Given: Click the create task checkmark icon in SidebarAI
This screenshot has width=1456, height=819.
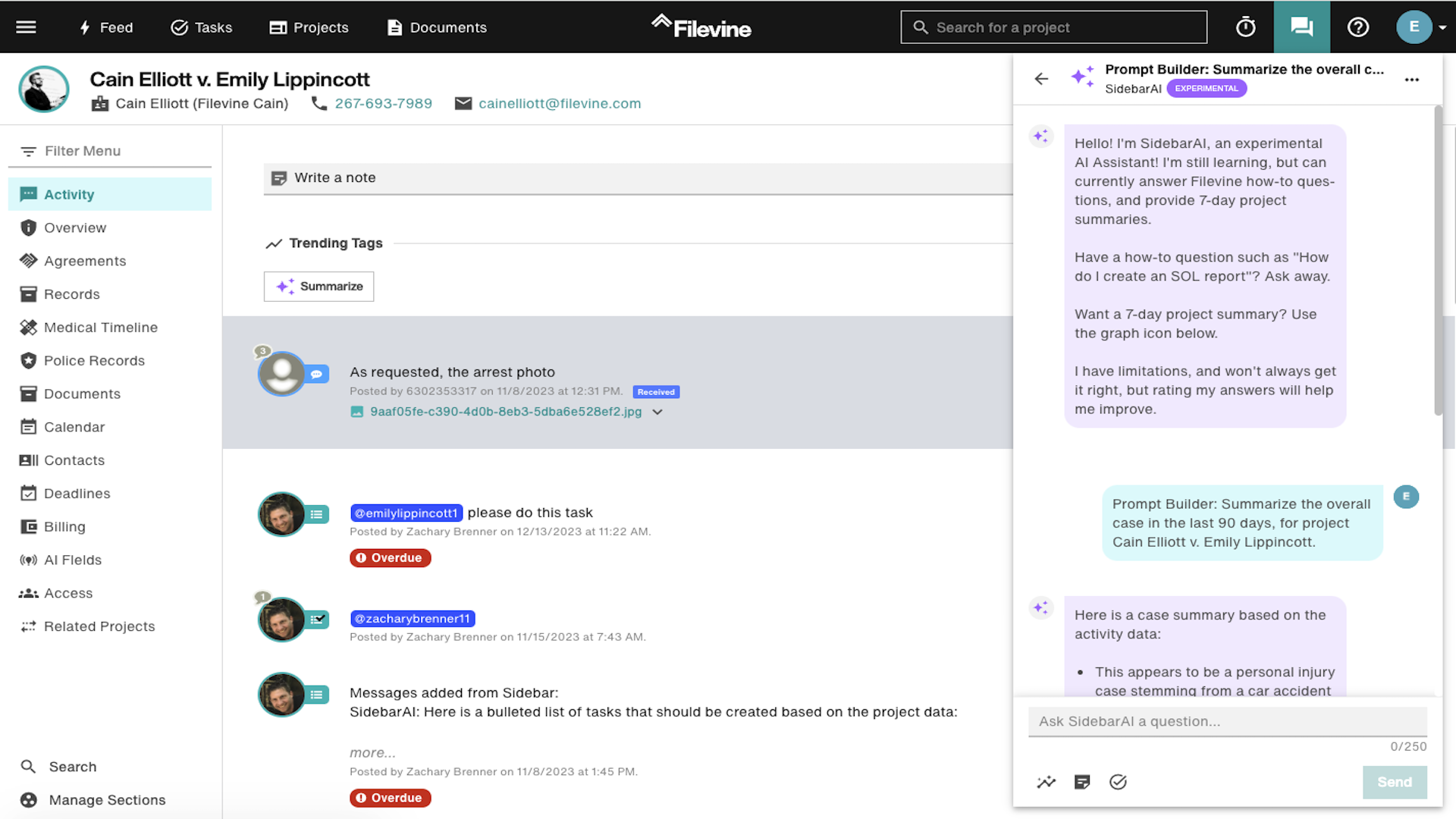Looking at the screenshot, I should (1118, 782).
